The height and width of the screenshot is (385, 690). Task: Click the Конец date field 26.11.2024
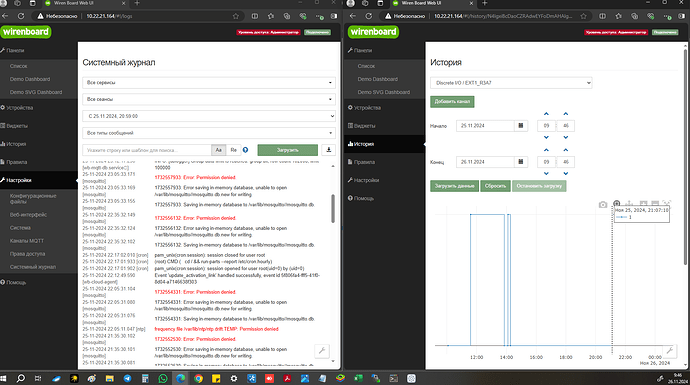pyautogui.click(x=485, y=162)
